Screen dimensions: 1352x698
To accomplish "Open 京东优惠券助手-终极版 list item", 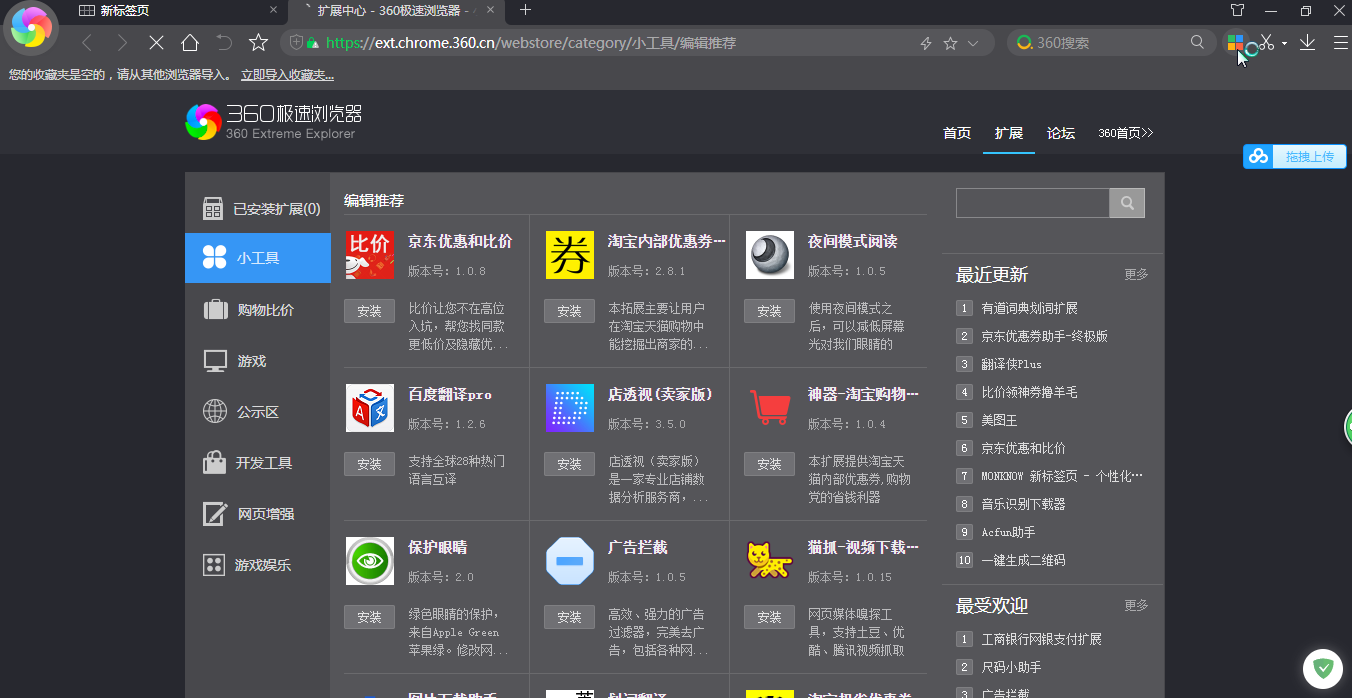I will pos(1044,336).
